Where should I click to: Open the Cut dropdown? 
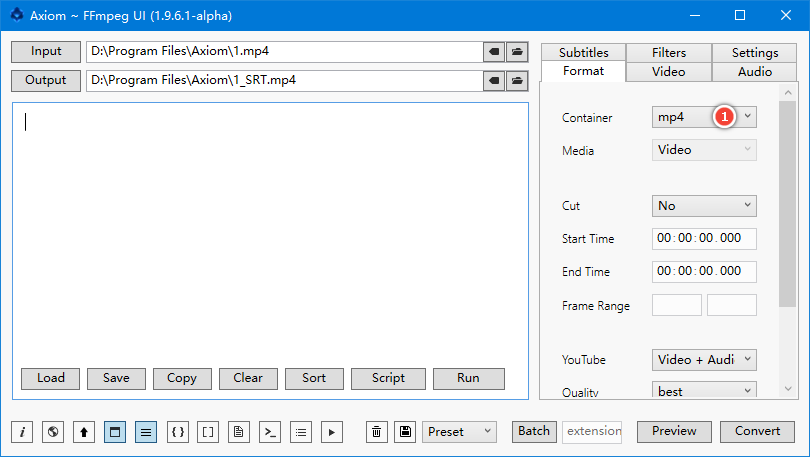click(704, 206)
